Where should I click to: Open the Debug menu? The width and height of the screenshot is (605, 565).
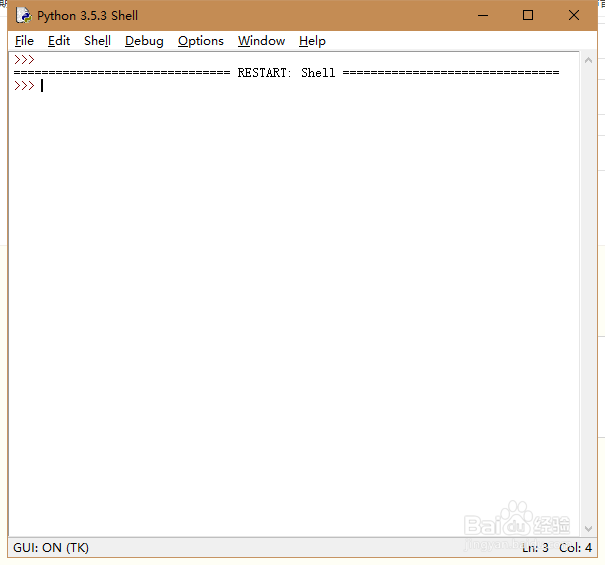pos(144,41)
